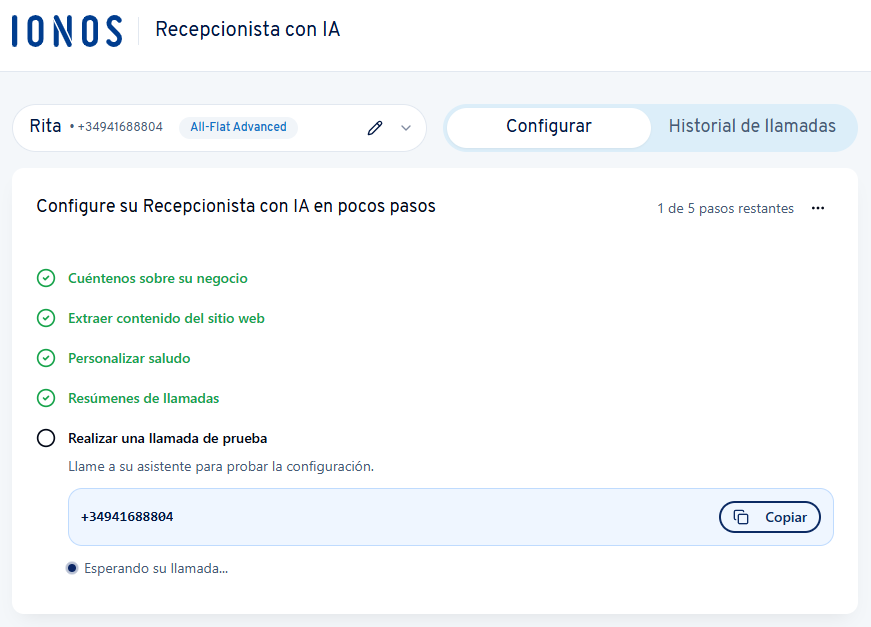Expand the Cuéntenos sobre su negocio step

(156, 278)
